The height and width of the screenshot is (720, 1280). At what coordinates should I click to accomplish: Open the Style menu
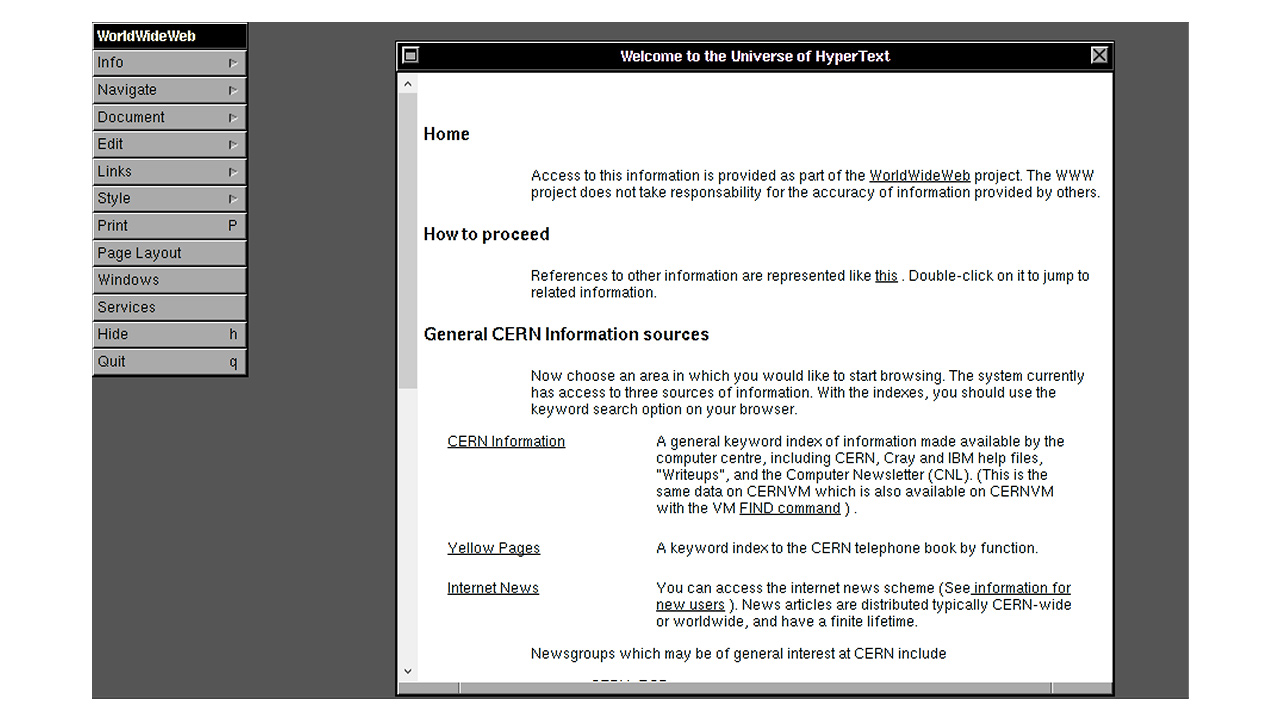click(x=169, y=198)
